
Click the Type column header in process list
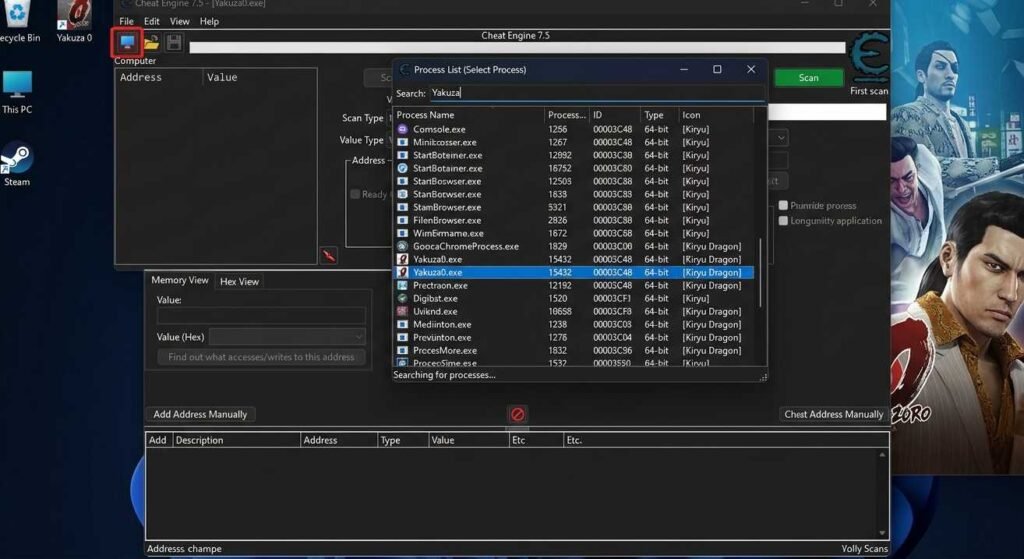tap(660, 115)
